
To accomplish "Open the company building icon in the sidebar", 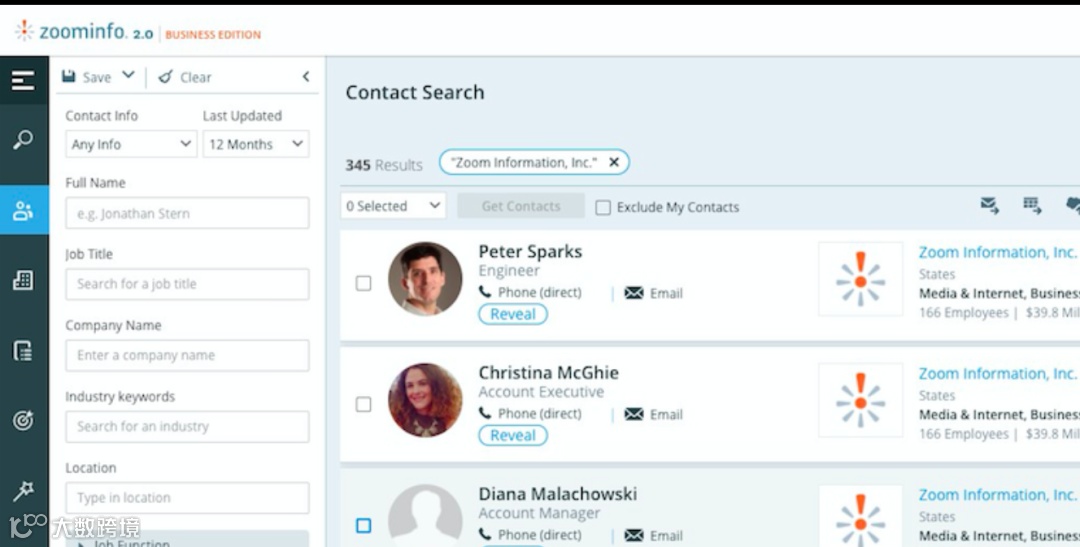I will (x=23, y=280).
